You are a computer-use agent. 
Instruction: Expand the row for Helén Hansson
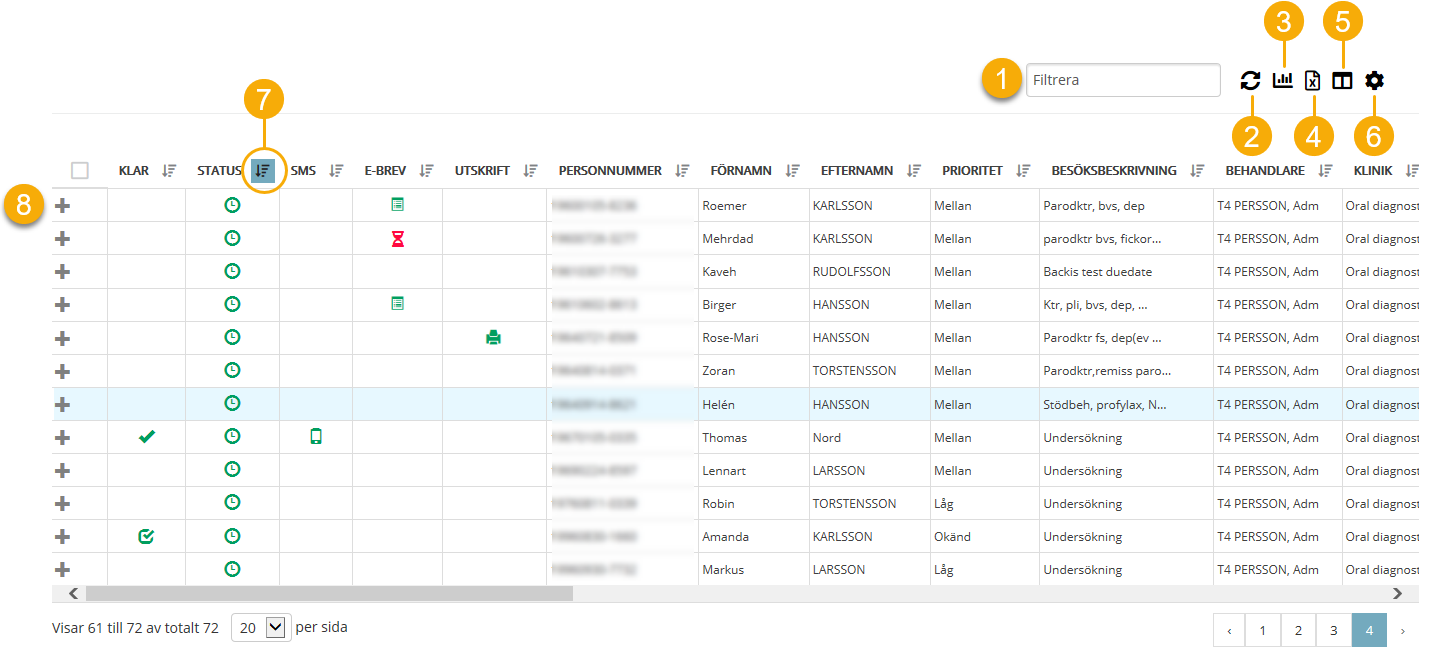pos(62,404)
